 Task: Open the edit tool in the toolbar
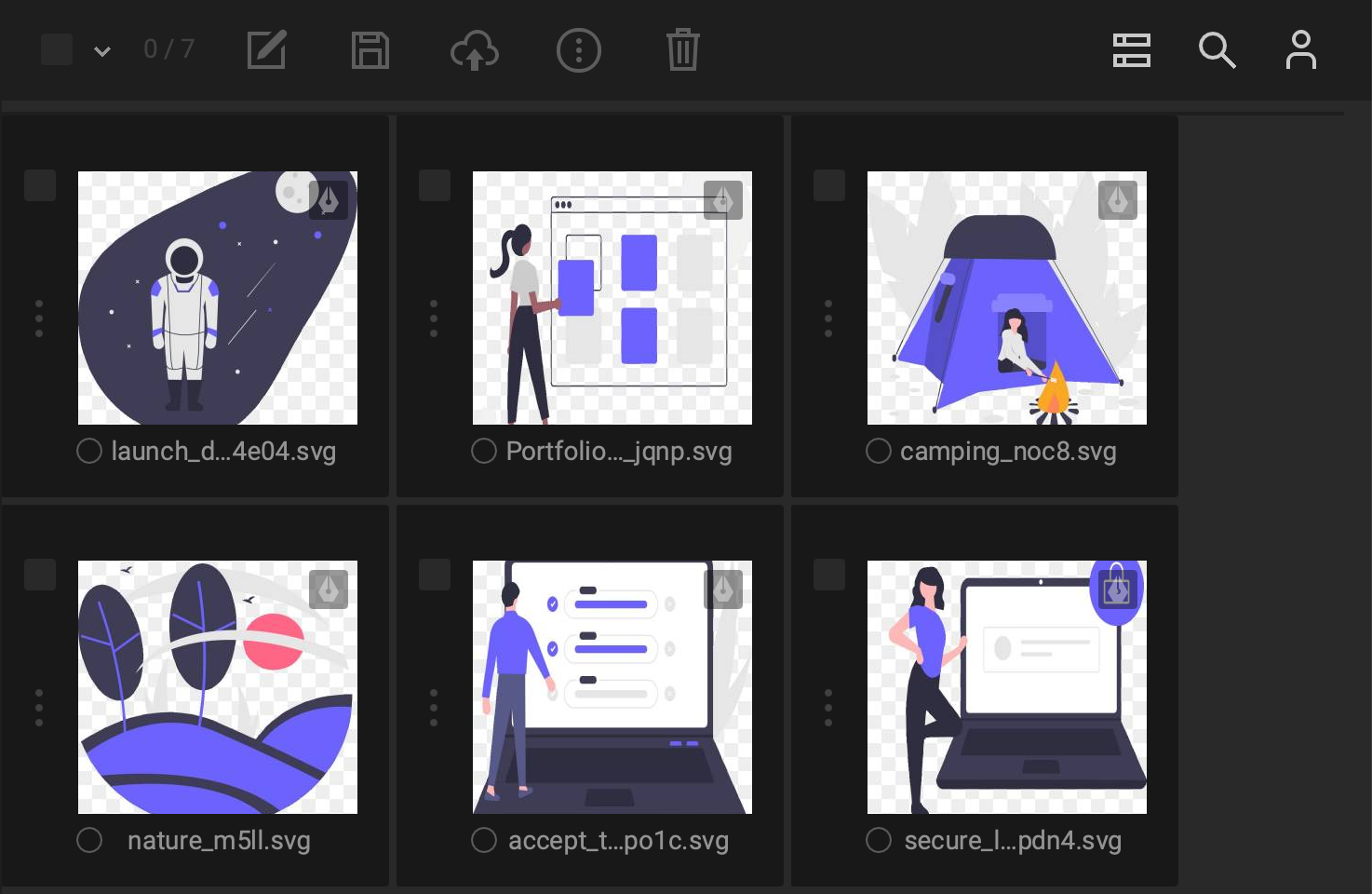pos(266,50)
